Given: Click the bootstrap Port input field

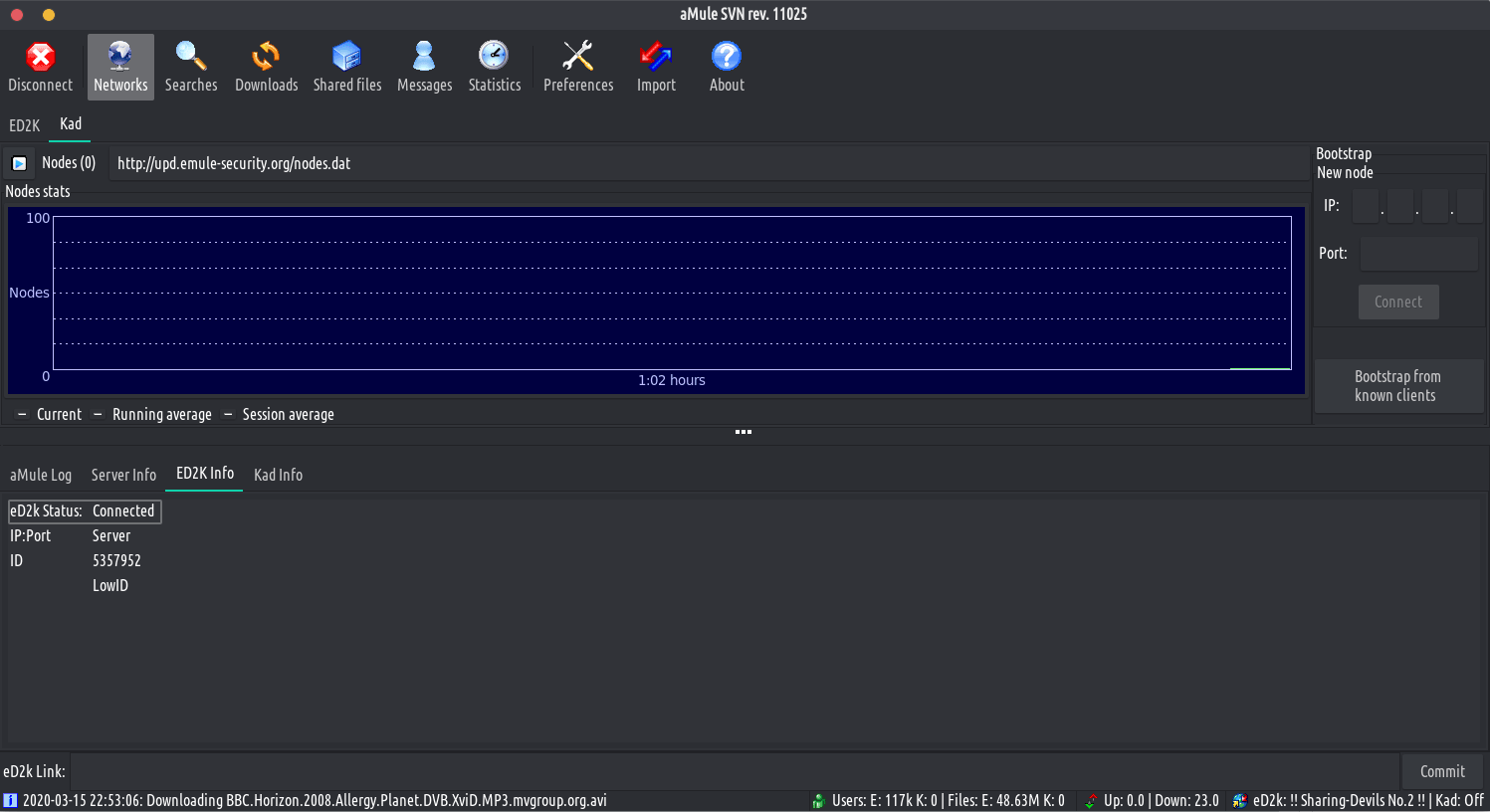Looking at the screenshot, I should pyautogui.click(x=1419, y=254).
